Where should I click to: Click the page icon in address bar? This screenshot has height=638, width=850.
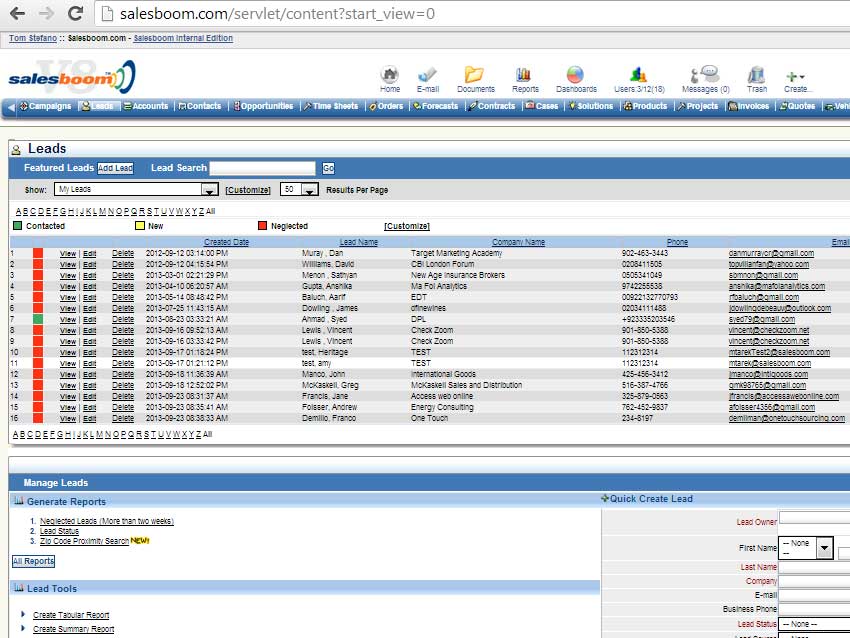107,14
